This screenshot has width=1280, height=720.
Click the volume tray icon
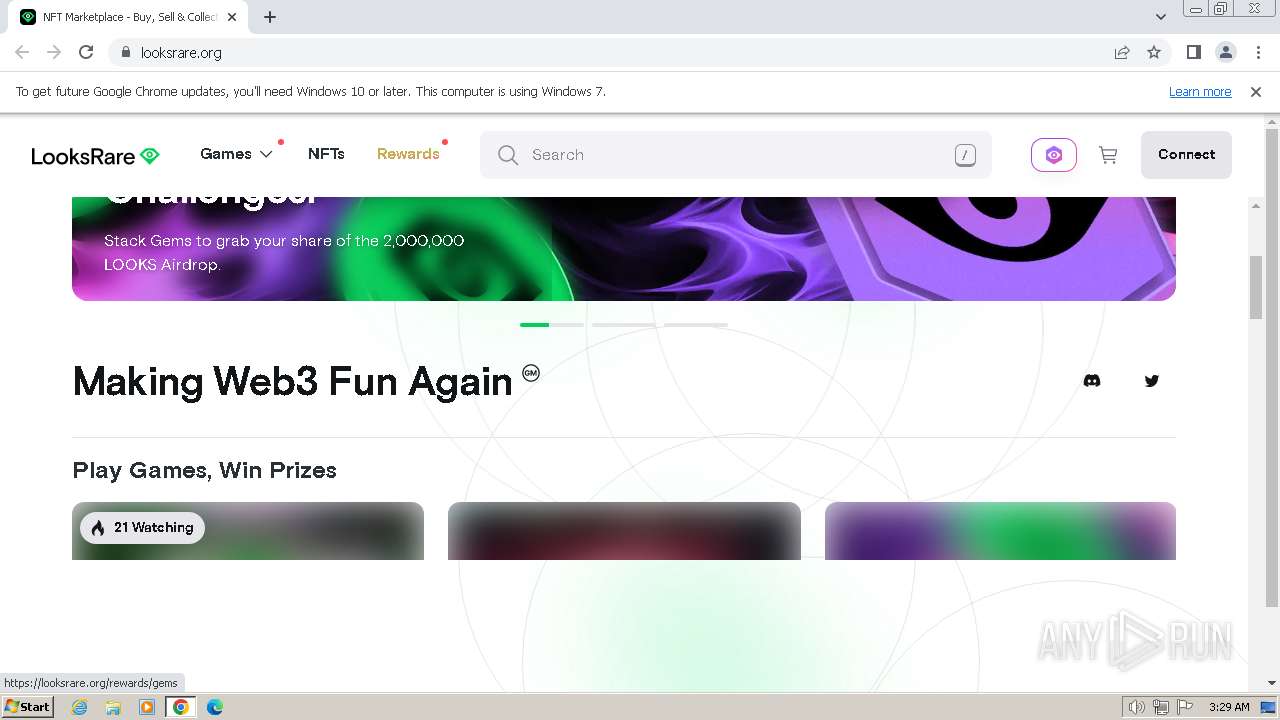pyautogui.click(x=1138, y=707)
